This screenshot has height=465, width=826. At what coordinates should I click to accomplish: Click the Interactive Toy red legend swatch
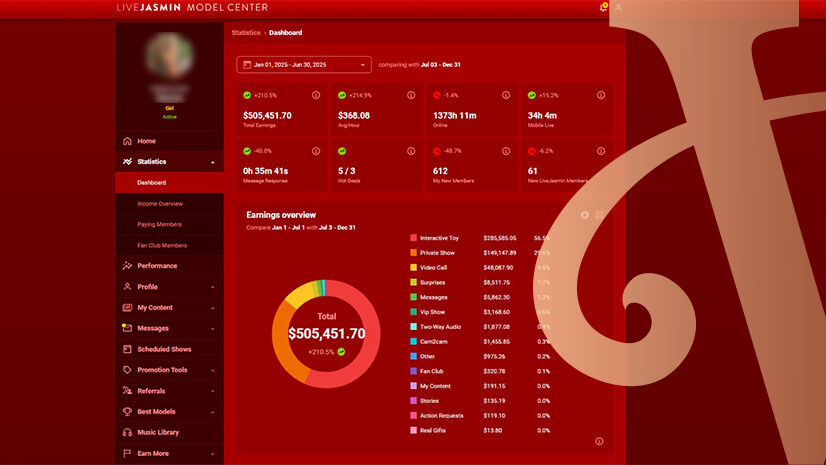click(414, 238)
